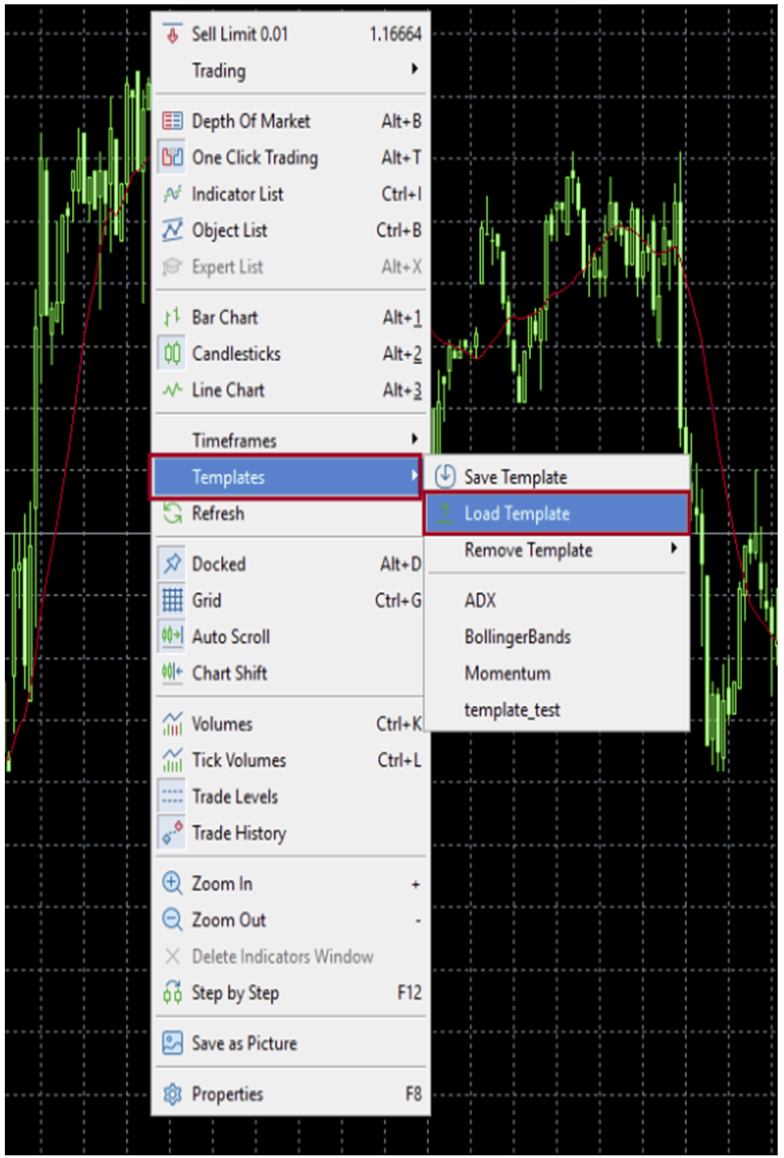Open Properties gear icon
This screenshot has width=784, height=1158.
[x=172, y=1094]
